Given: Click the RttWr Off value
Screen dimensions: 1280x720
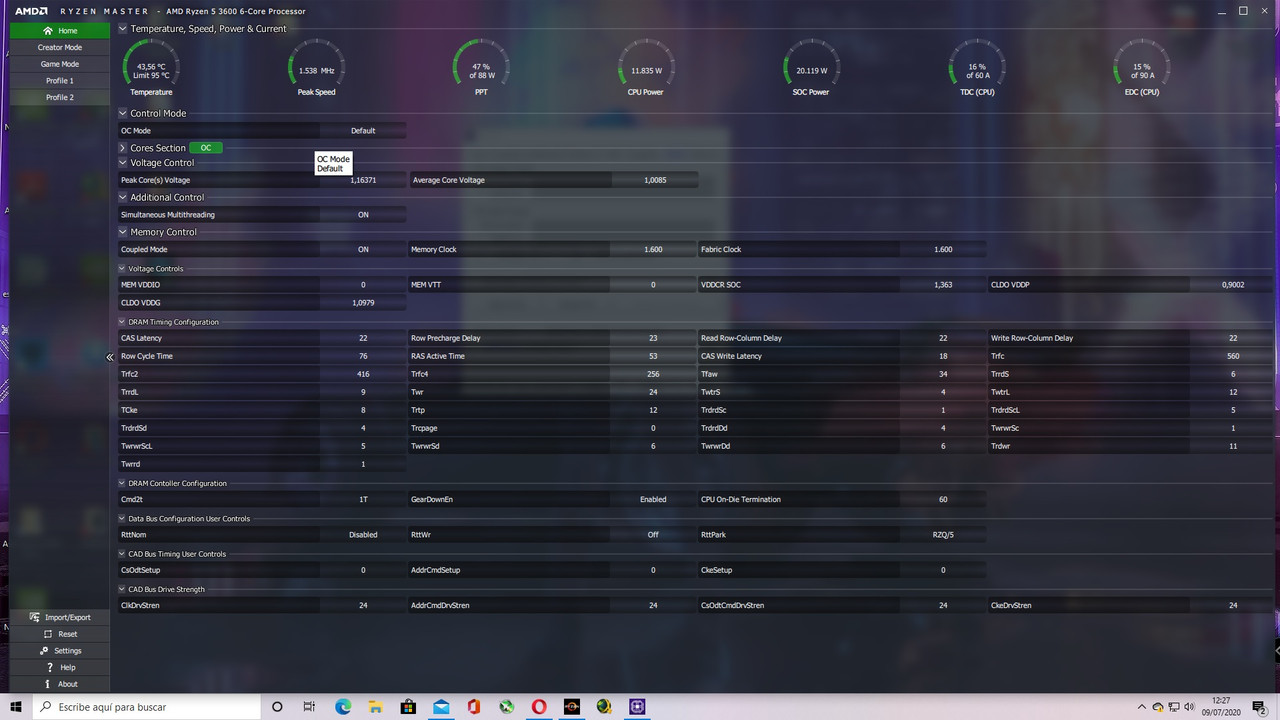Looking at the screenshot, I should [653, 535].
